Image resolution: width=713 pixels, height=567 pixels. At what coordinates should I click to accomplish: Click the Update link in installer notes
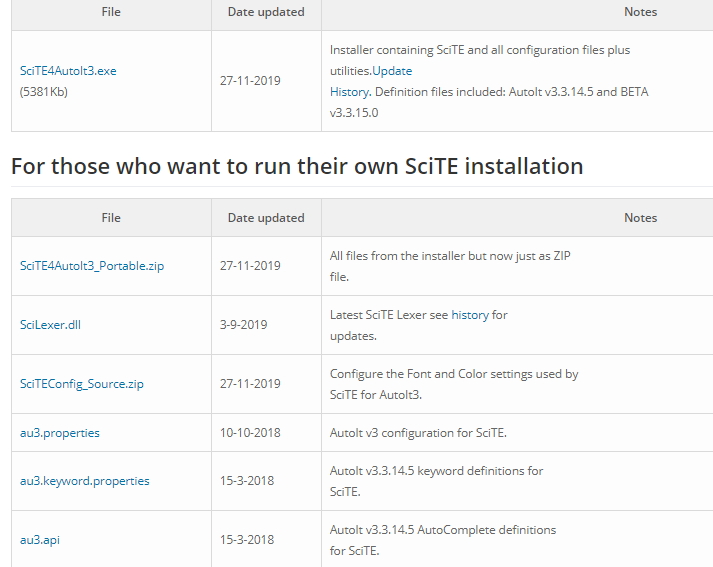[392, 71]
